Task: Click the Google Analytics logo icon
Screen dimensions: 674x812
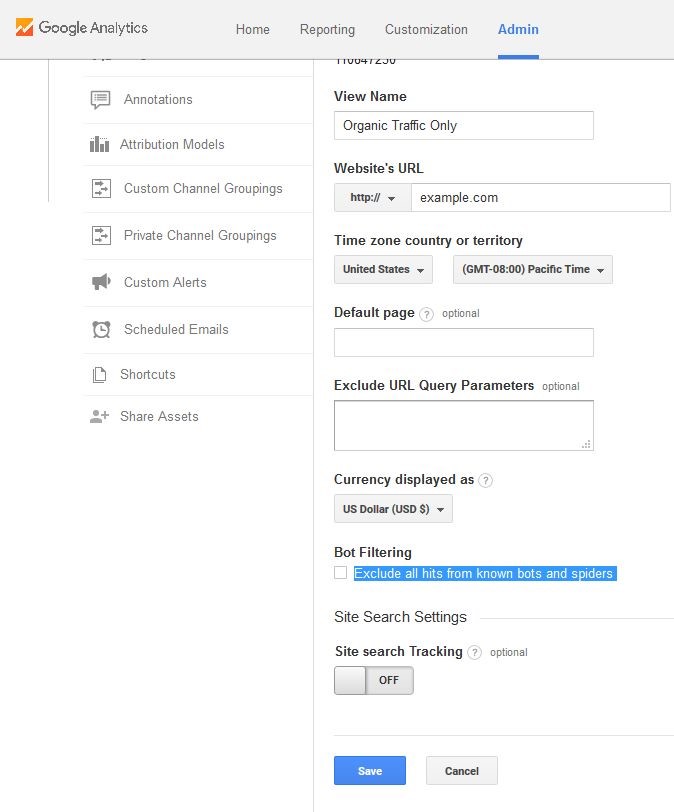Action: 24,27
